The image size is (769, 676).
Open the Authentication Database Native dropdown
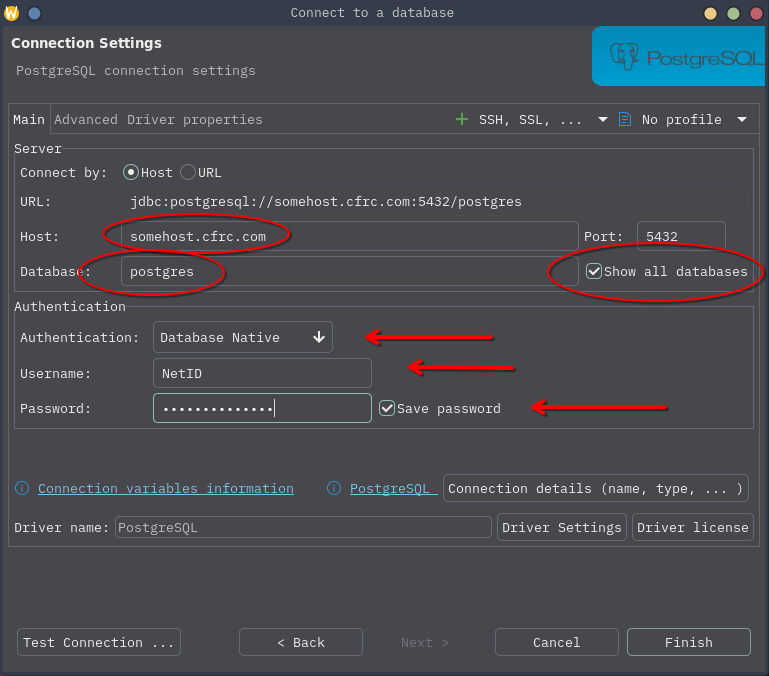click(x=243, y=337)
